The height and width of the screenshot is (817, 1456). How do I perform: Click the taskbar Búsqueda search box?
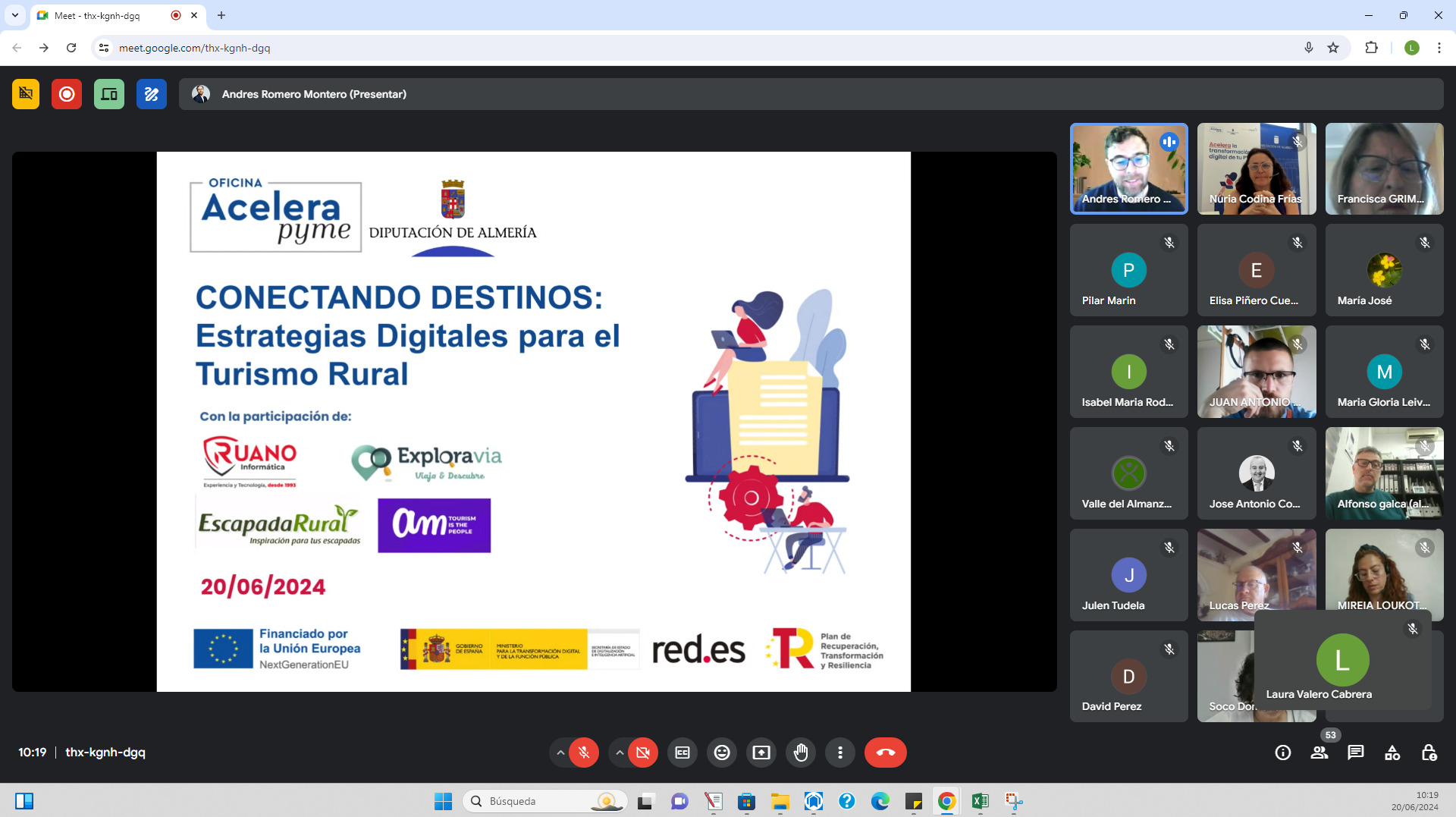click(545, 801)
